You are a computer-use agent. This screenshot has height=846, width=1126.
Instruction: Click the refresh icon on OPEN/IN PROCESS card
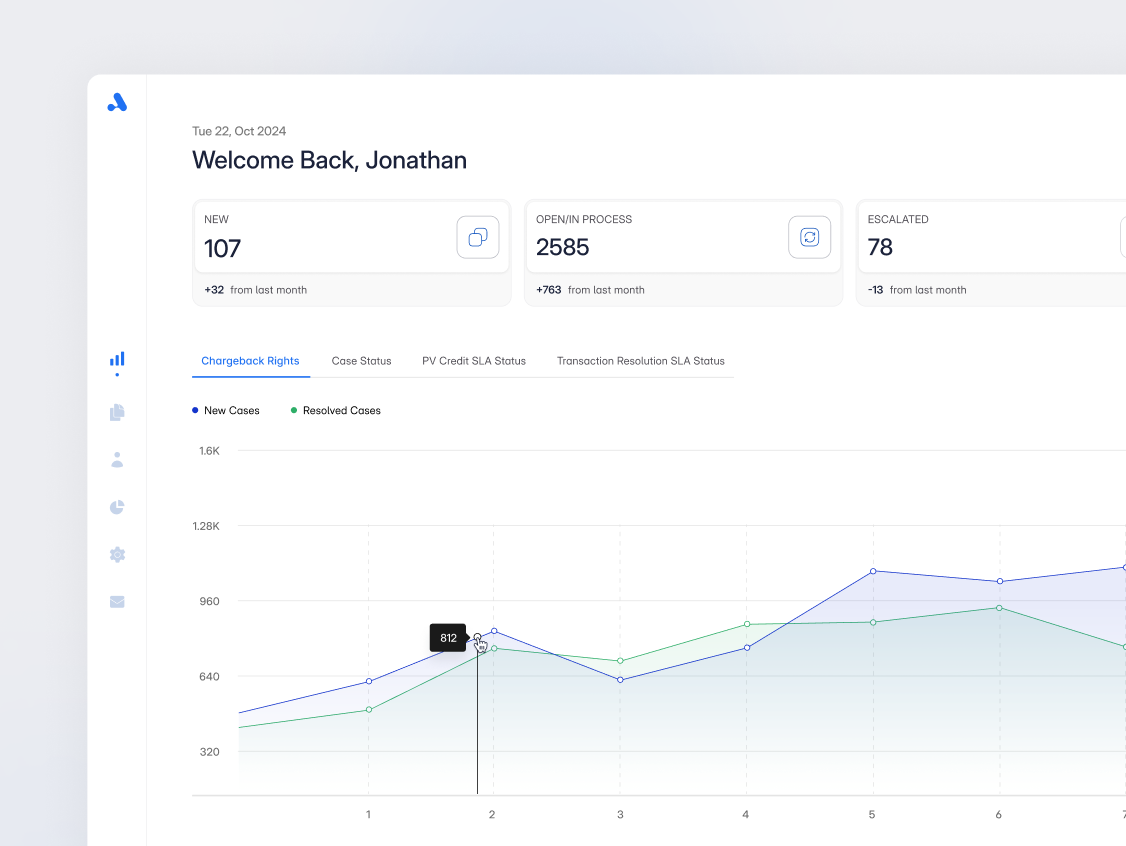click(809, 237)
